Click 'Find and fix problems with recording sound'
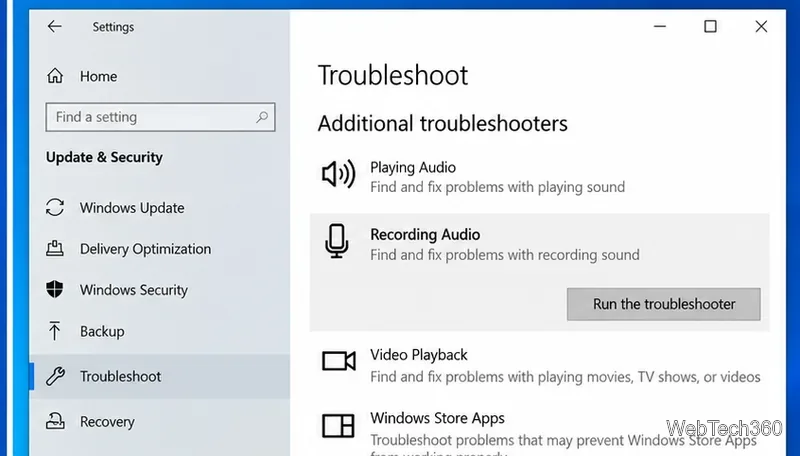 505,255
